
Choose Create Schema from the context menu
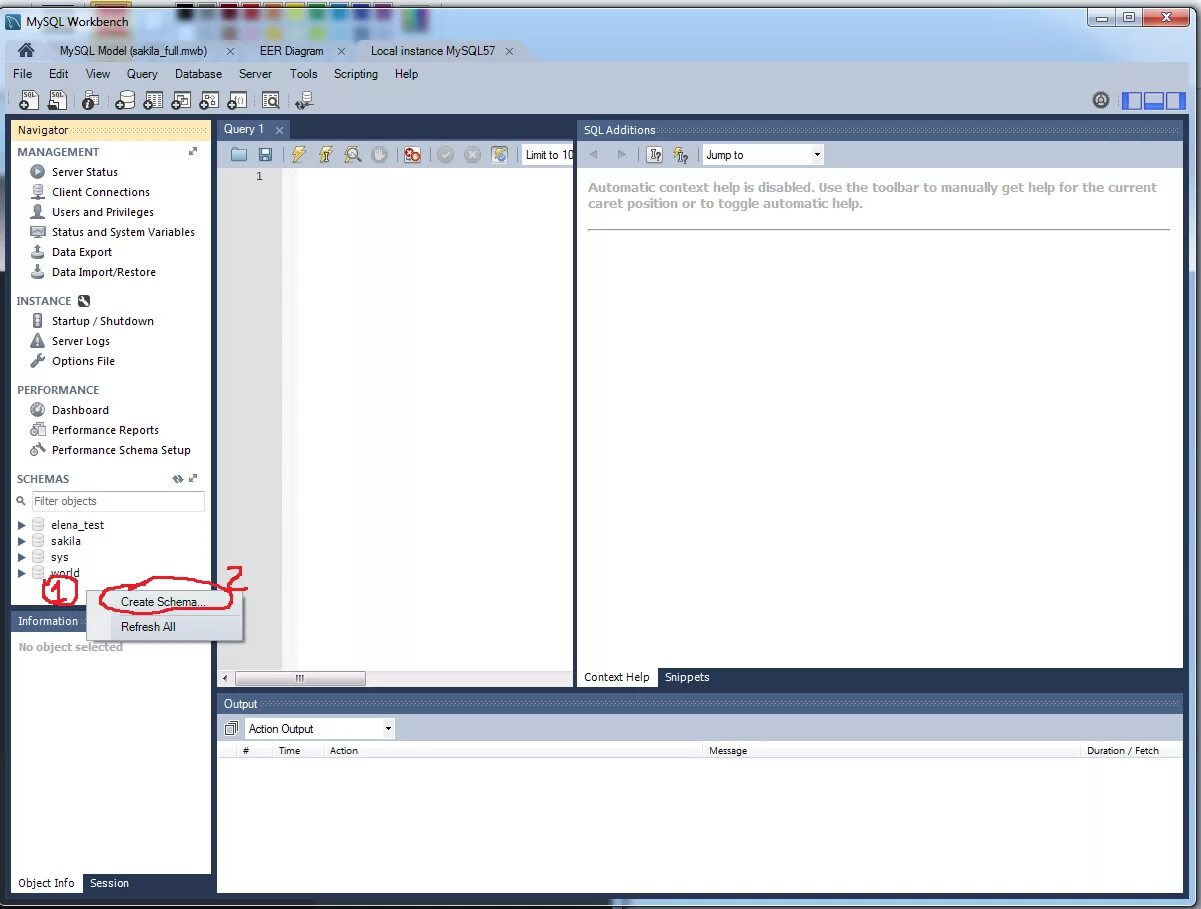[x=163, y=602]
